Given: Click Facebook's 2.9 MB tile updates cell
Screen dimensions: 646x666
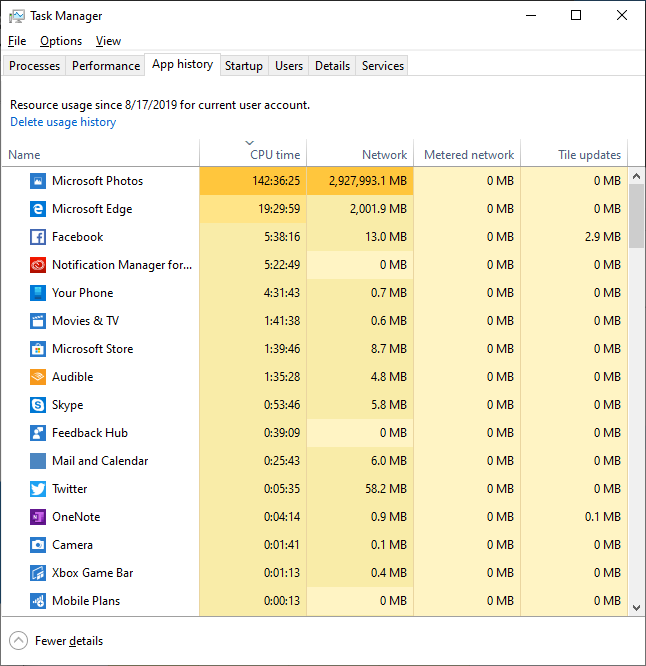Looking at the screenshot, I should [x=574, y=237].
